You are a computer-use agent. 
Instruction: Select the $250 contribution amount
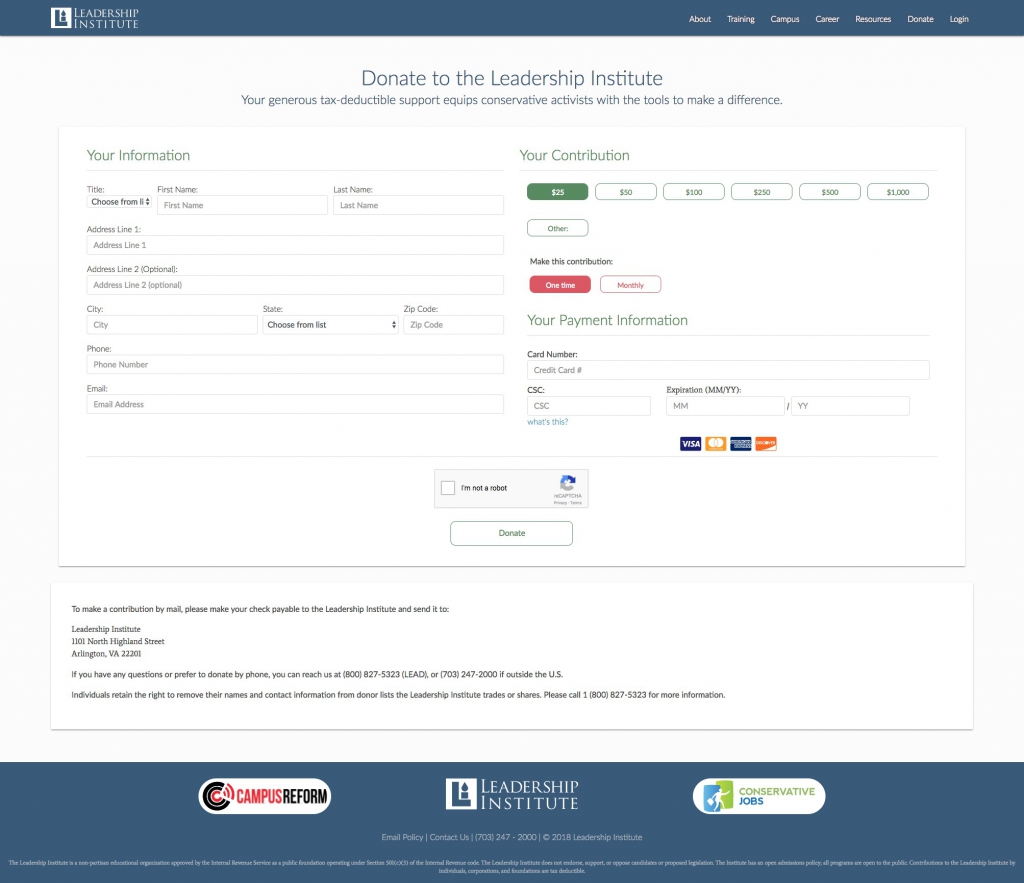coord(761,192)
